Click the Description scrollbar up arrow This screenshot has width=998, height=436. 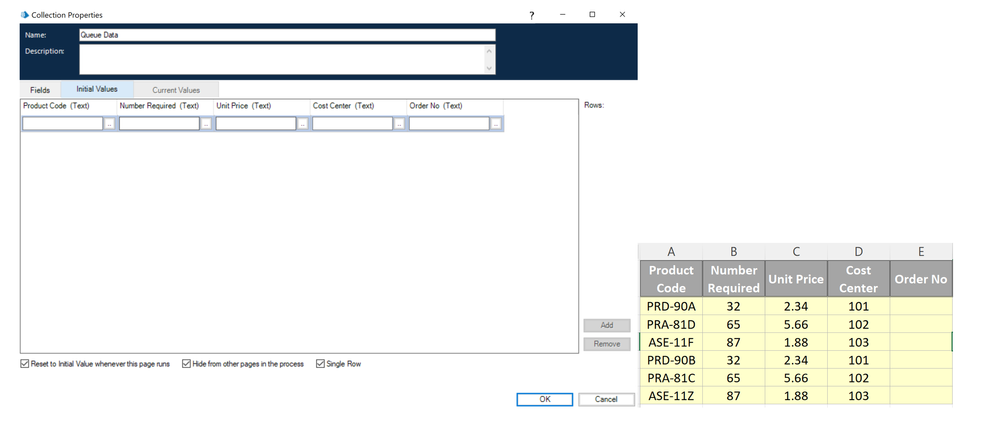pos(489,50)
